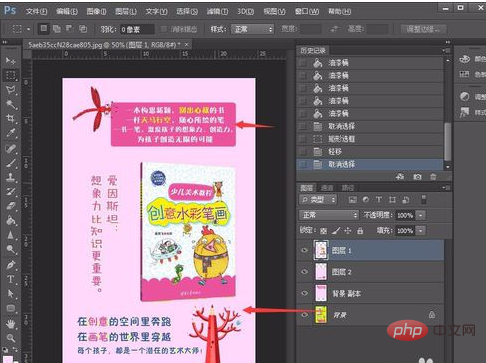The image size is (486, 363).
Task: Toggle visibility of 背景 layer
Action: (304, 314)
